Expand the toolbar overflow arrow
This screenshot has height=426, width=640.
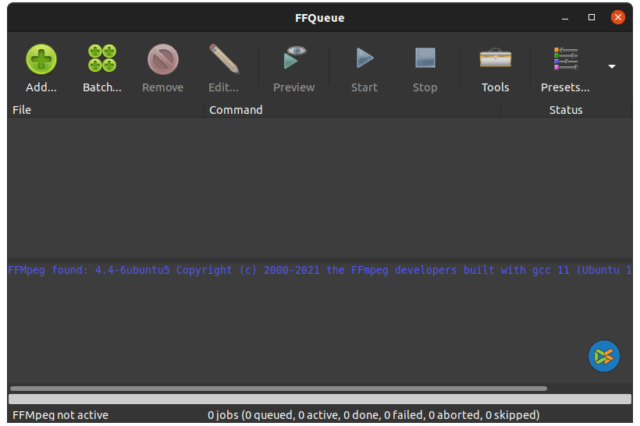click(612, 67)
